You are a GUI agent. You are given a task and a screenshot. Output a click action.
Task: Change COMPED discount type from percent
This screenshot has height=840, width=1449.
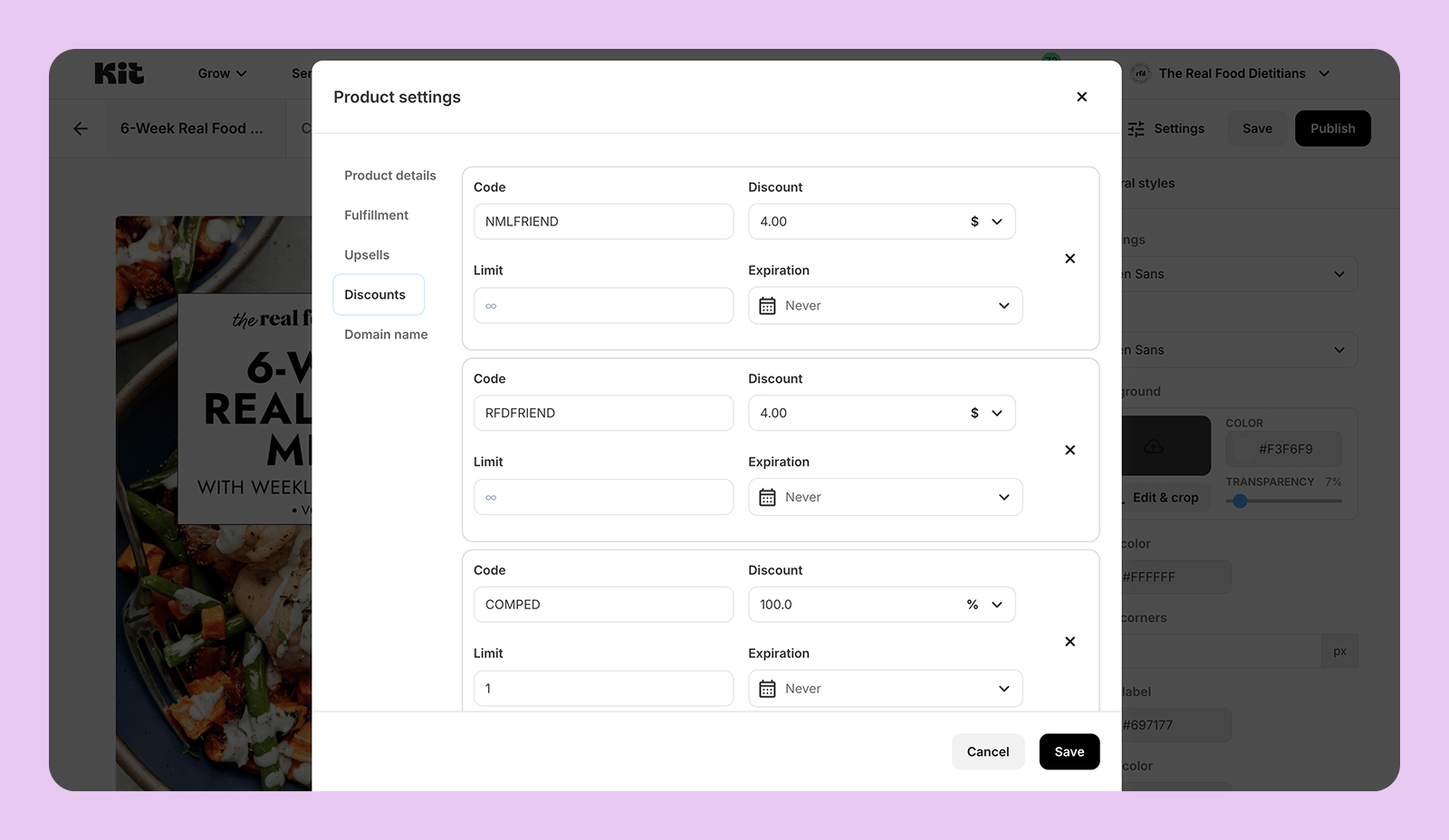(x=984, y=605)
